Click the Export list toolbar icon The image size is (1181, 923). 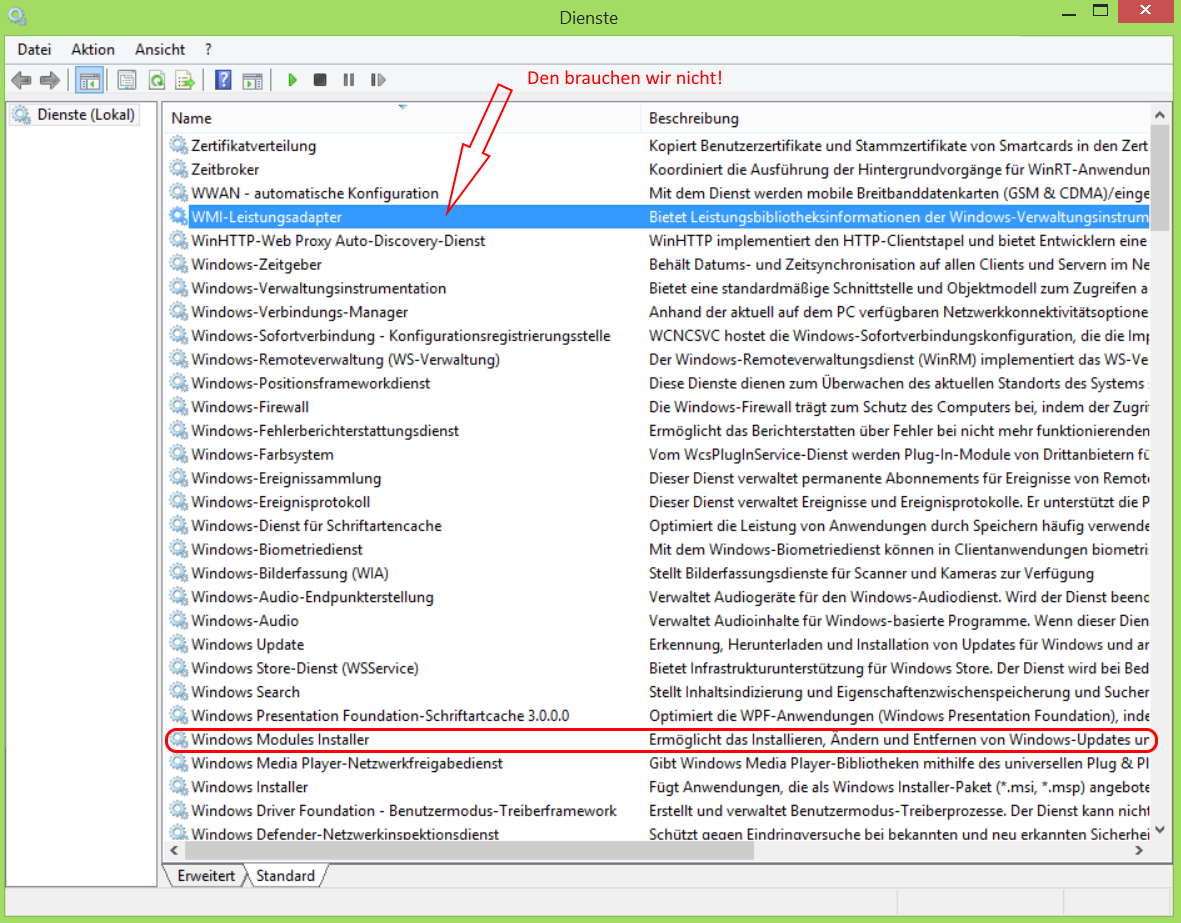pyautogui.click(x=185, y=80)
